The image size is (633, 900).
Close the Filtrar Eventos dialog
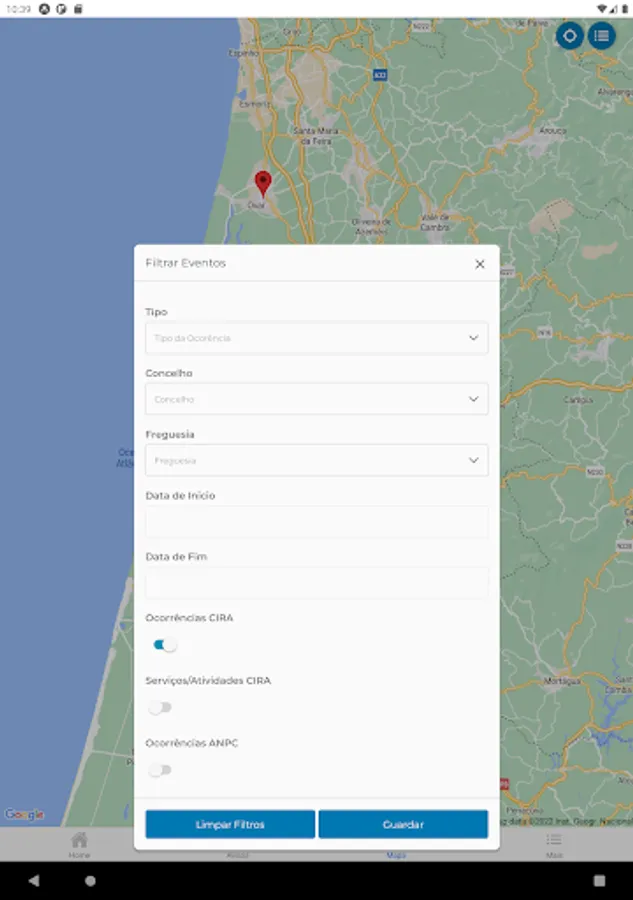(x=480, y=264)
